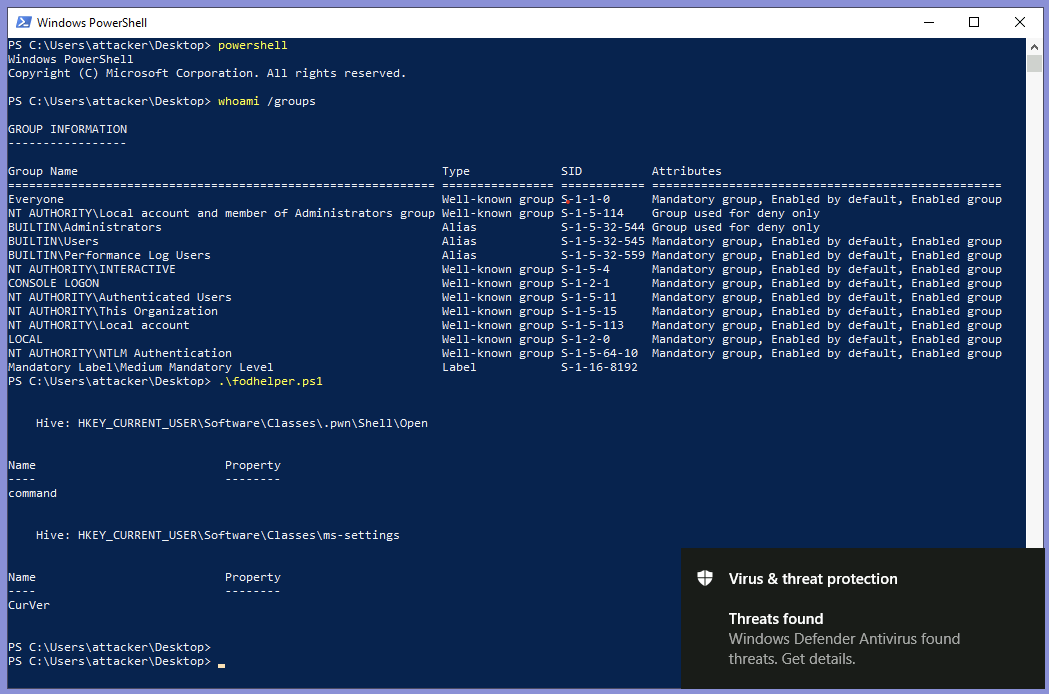The image size is (1049, 694).
Task: Click the 'powershell' command on first line
Action: [253, 46]
